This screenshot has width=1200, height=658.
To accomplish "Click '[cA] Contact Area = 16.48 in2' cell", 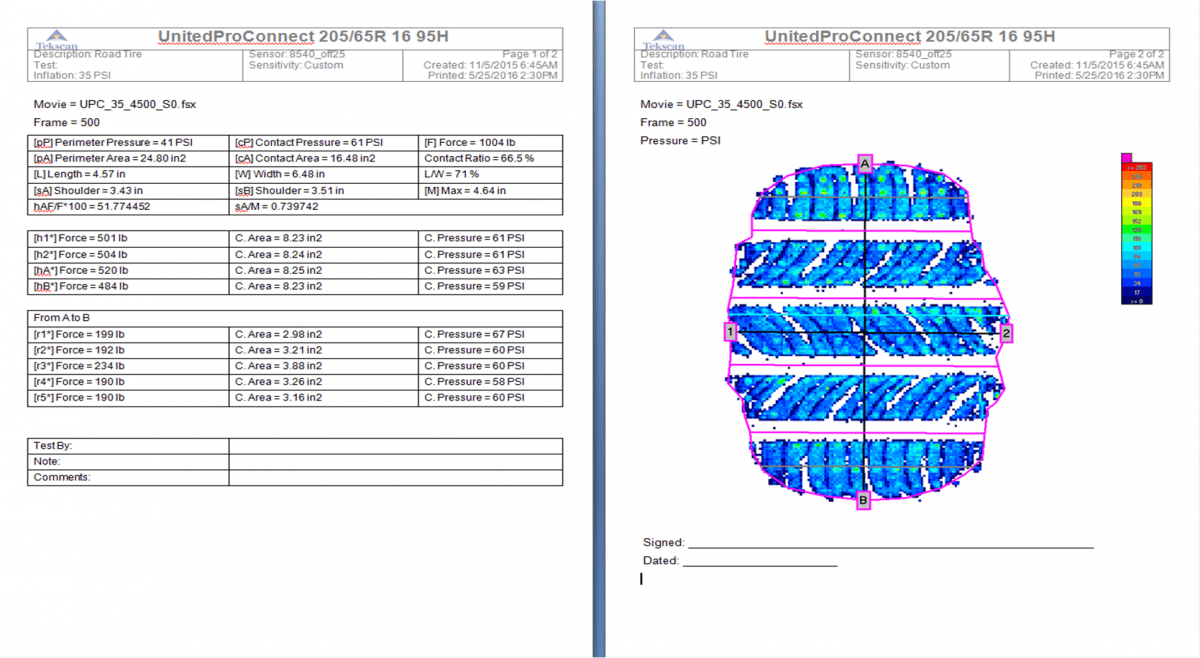I will (x=324, y=158).
